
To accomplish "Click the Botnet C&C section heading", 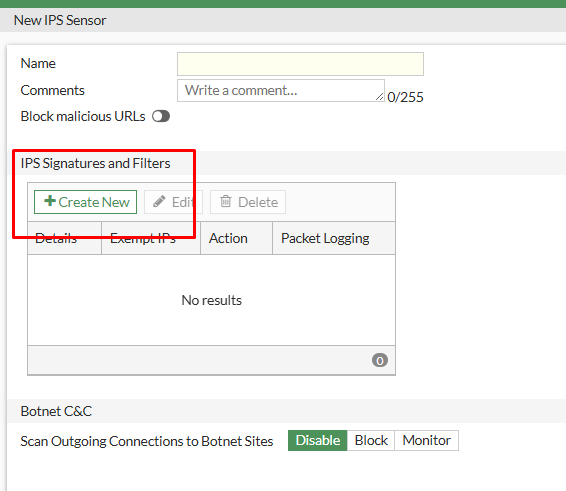I will point(56,411).
